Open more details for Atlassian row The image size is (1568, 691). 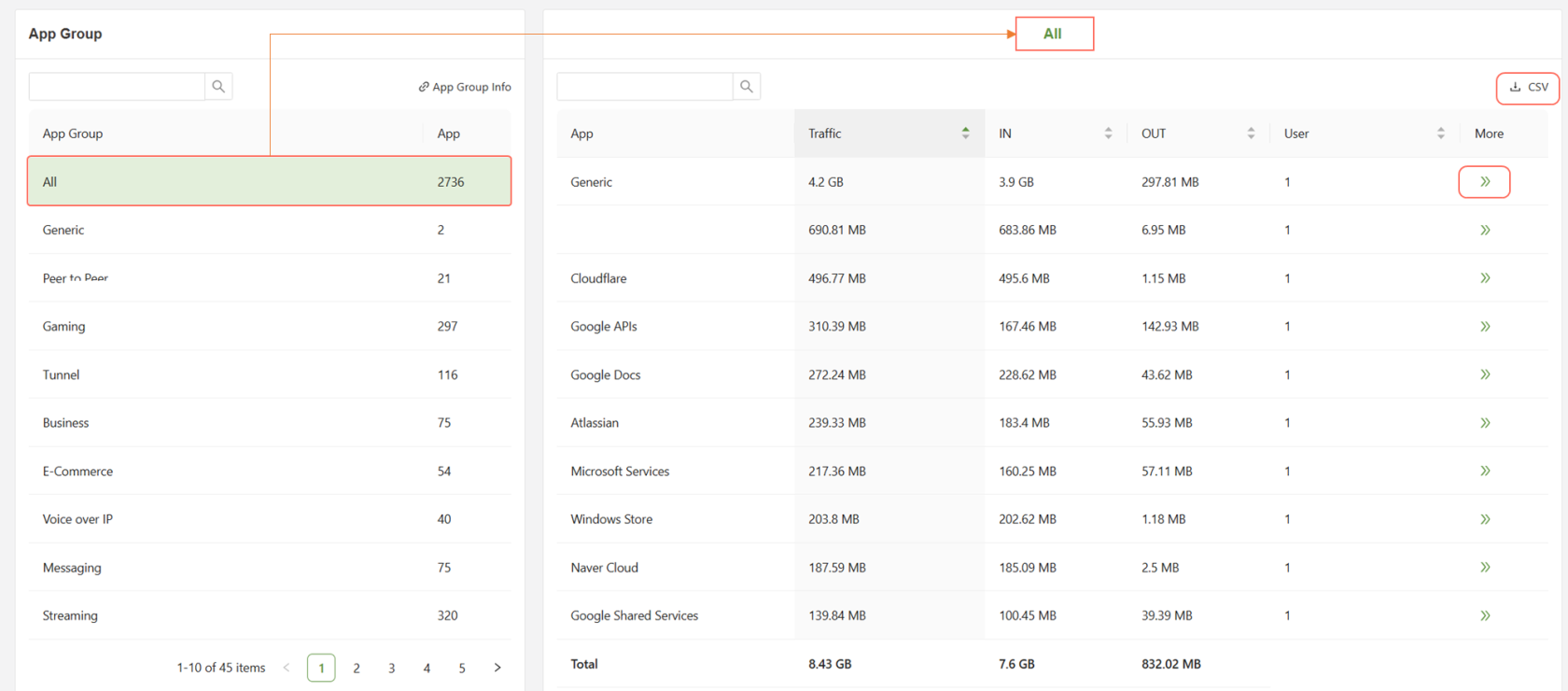click(1484, 423)
